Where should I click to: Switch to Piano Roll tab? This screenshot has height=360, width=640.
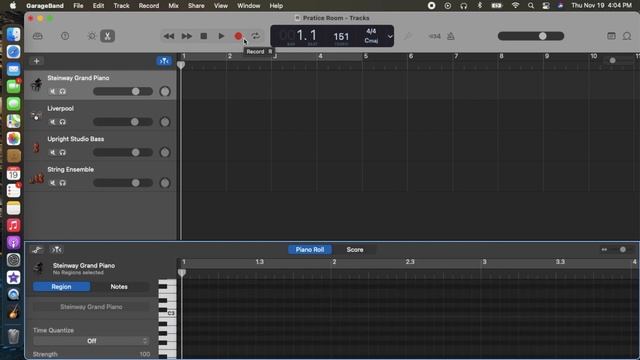tap(310, 249)
